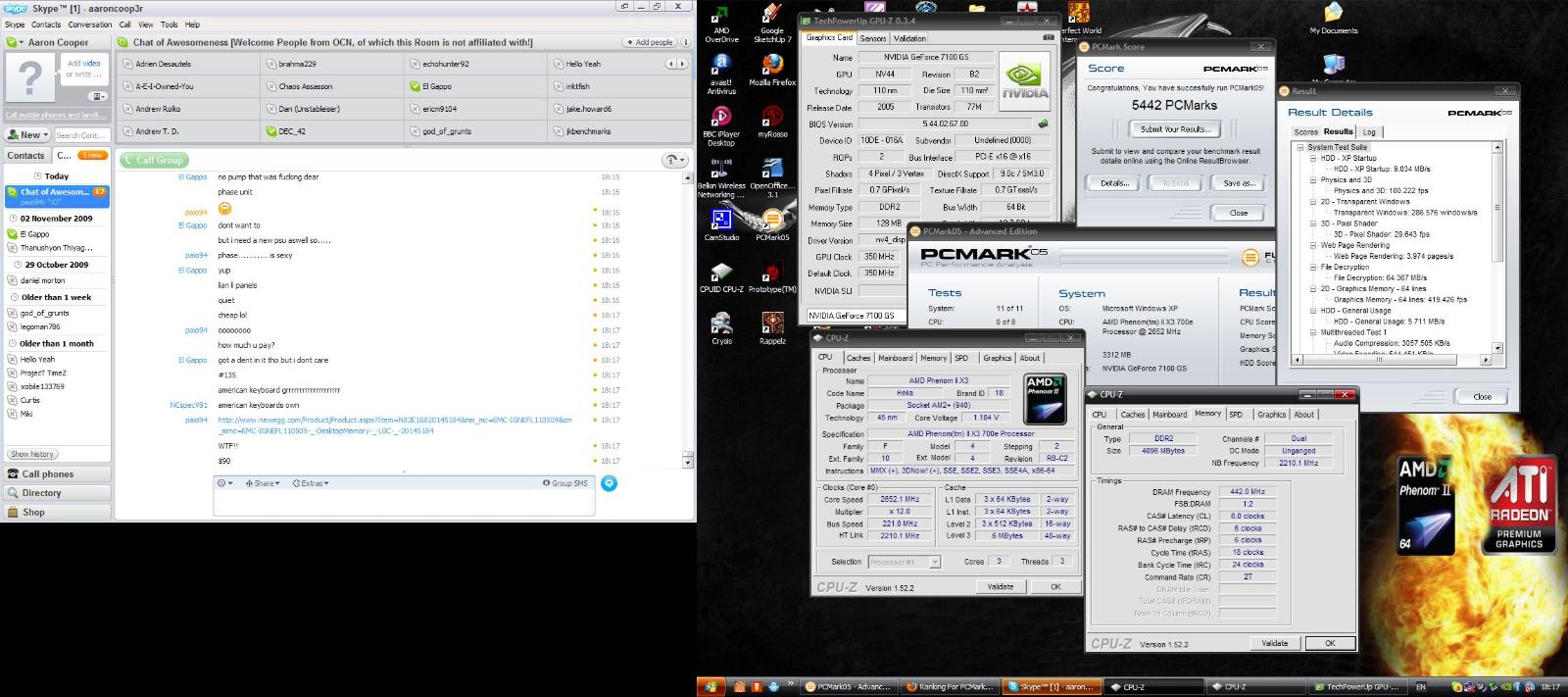This screenshot has width=1568, height=697.
Task: Open CamStudio desktop icon
Action: tap(721, 224)
